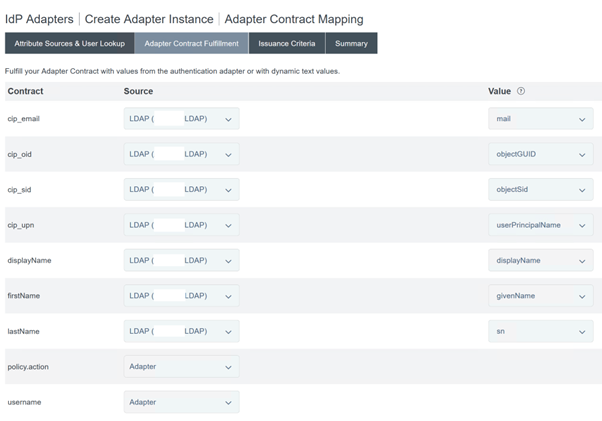The height and width of the screenshot is (421, 602).
Task: Open the Attribute Sources & User Lookup tab
Action: 69,43
